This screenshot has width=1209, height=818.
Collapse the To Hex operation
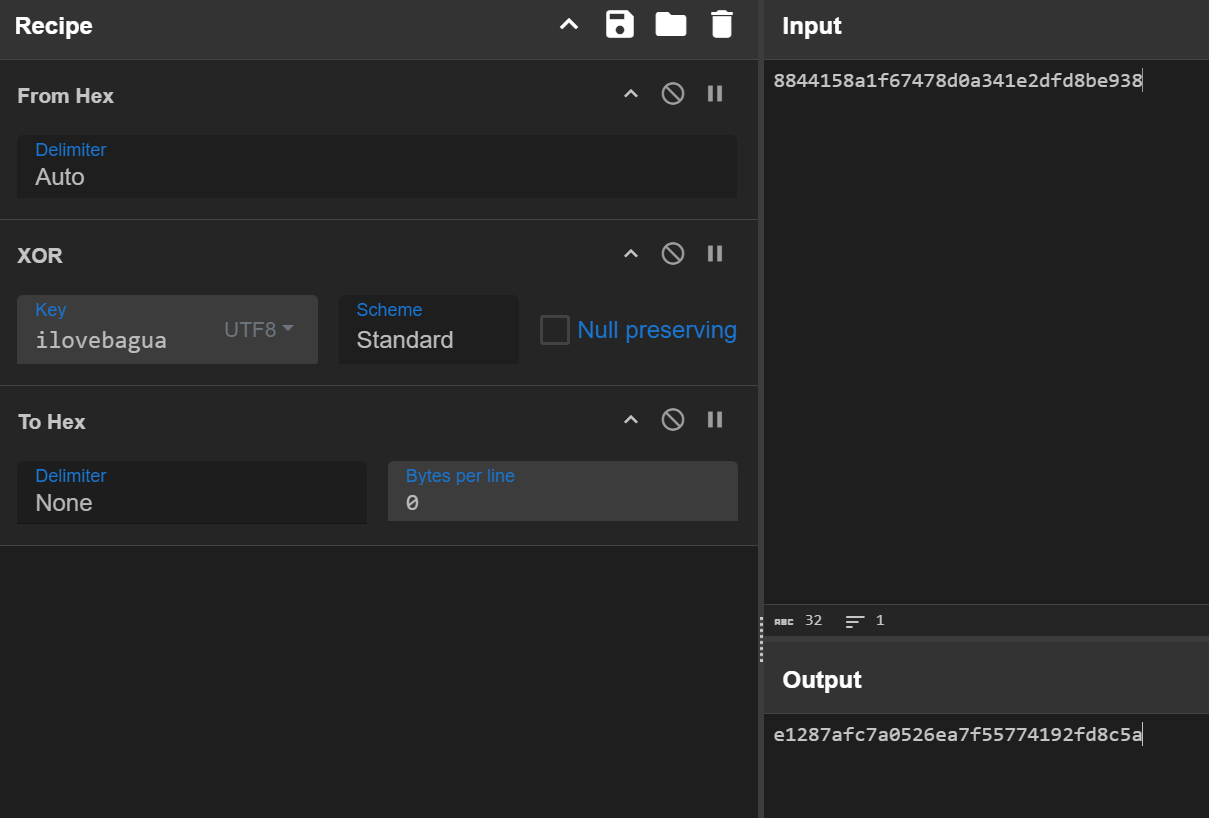[631, 420]
